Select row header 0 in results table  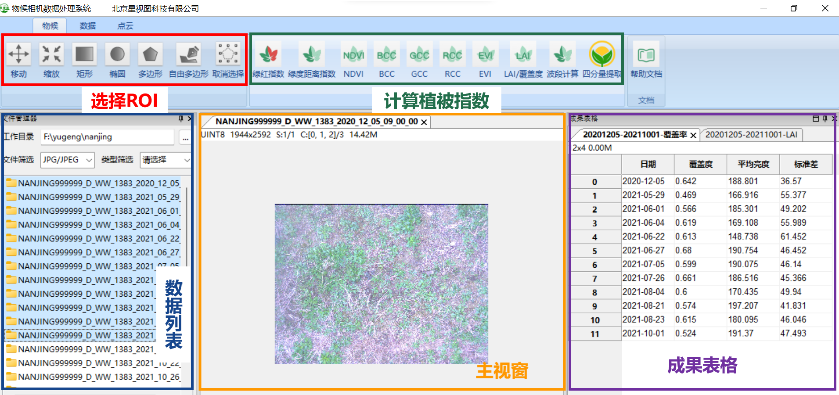point(595,182)
